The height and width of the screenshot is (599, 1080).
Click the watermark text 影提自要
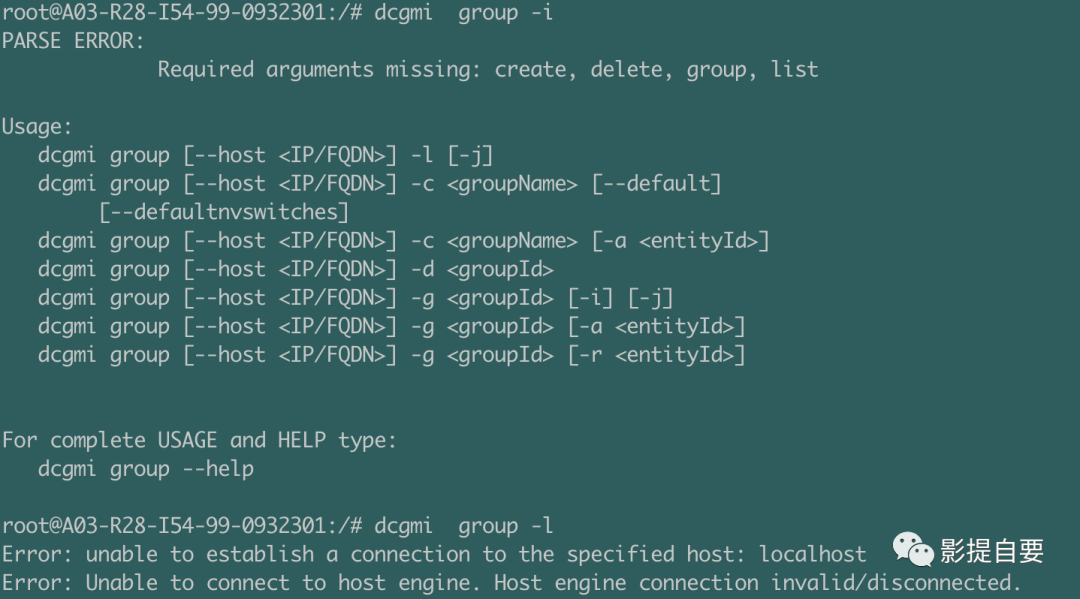pyautogui.click(x=992, y=550)
